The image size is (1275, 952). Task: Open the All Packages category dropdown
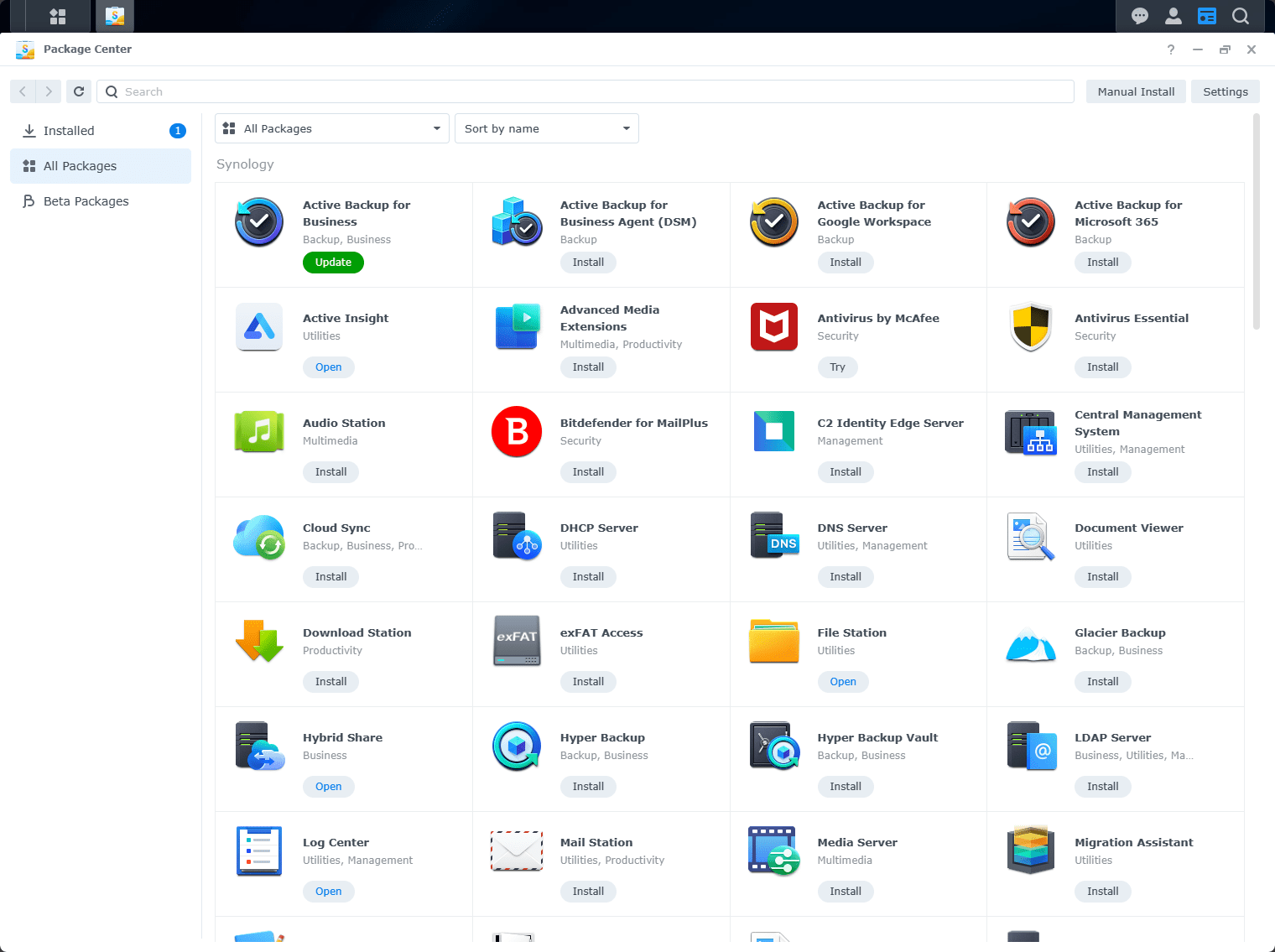[x=332, y=128]
